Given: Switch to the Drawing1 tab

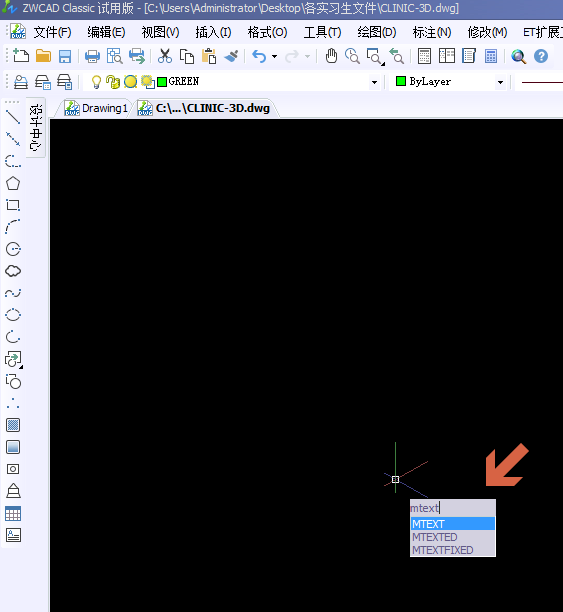Looking at the screenshot, I should click(96, 108).
